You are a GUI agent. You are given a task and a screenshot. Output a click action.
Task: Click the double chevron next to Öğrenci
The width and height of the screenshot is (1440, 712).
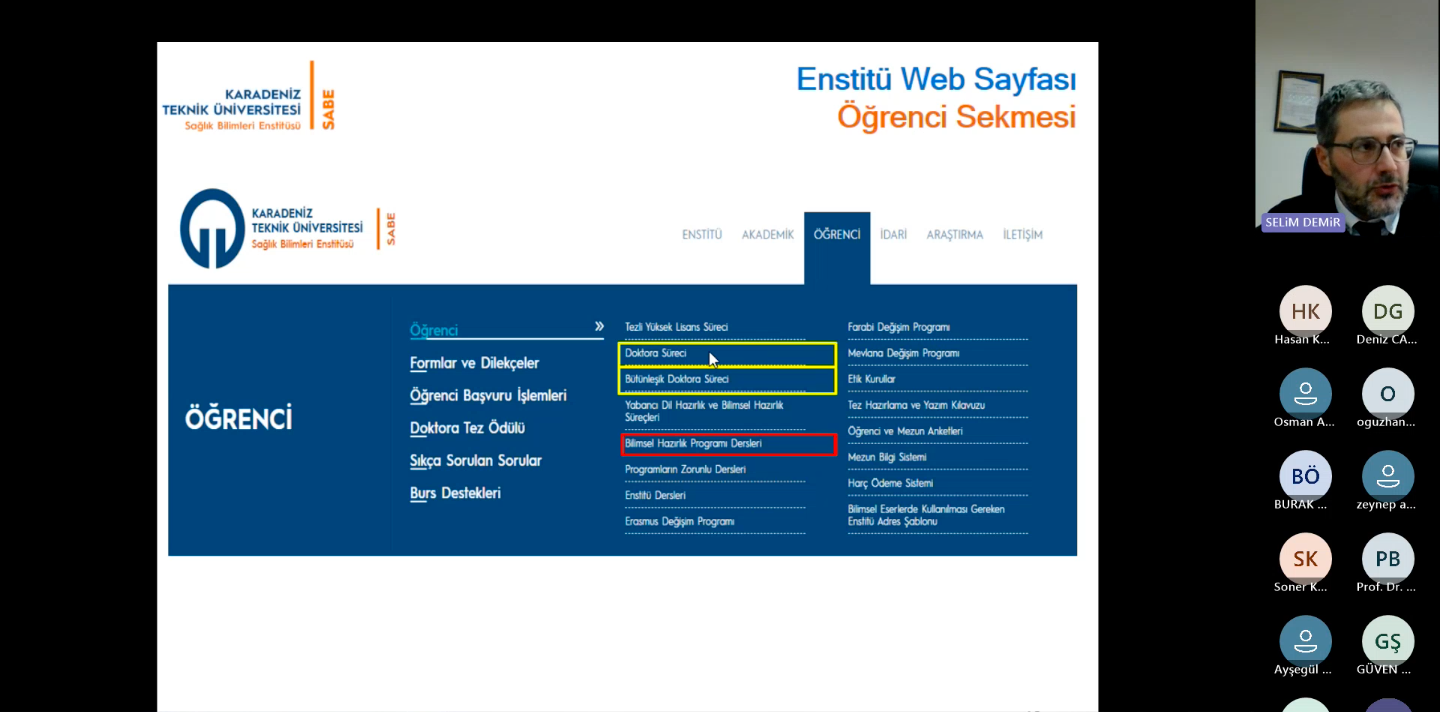599,326
